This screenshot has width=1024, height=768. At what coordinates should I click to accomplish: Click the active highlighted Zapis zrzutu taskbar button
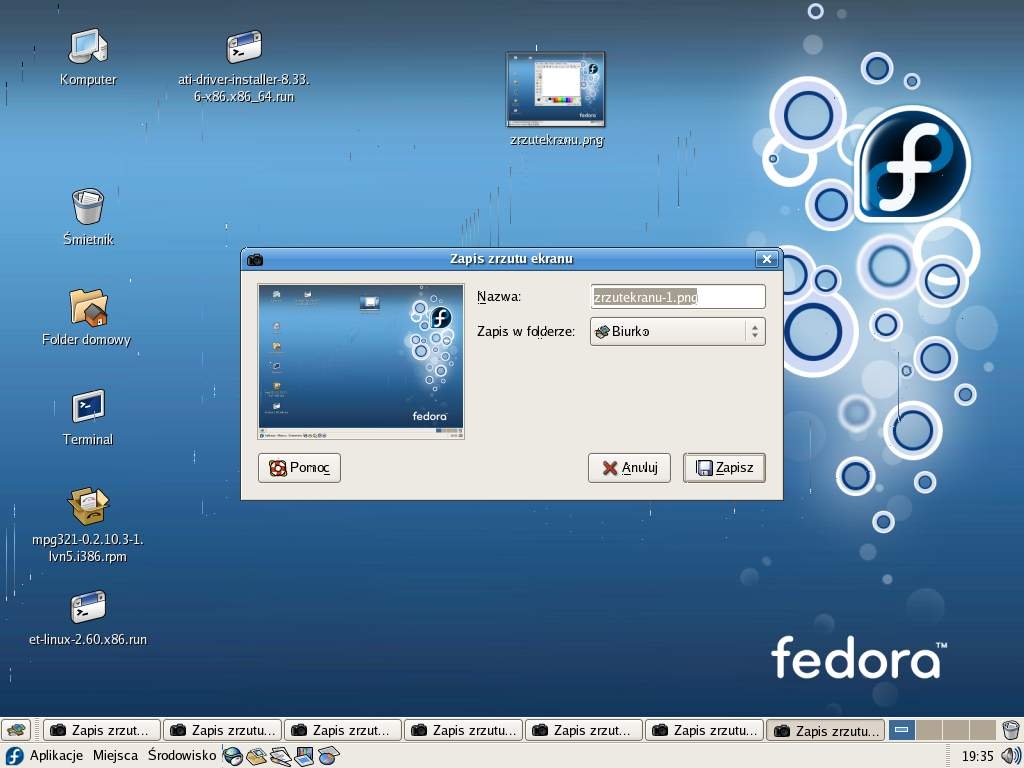825,730
